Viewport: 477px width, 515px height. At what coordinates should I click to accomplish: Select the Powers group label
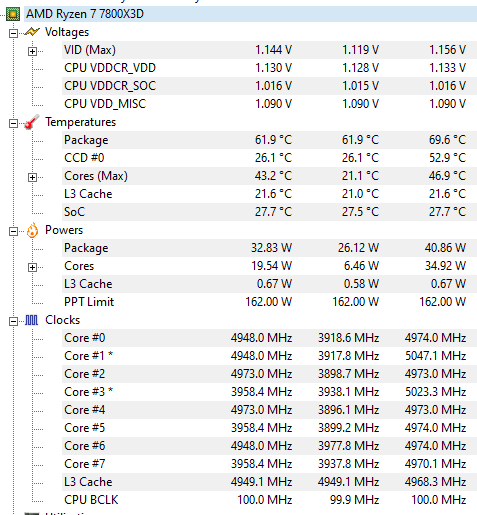(64, 230)
